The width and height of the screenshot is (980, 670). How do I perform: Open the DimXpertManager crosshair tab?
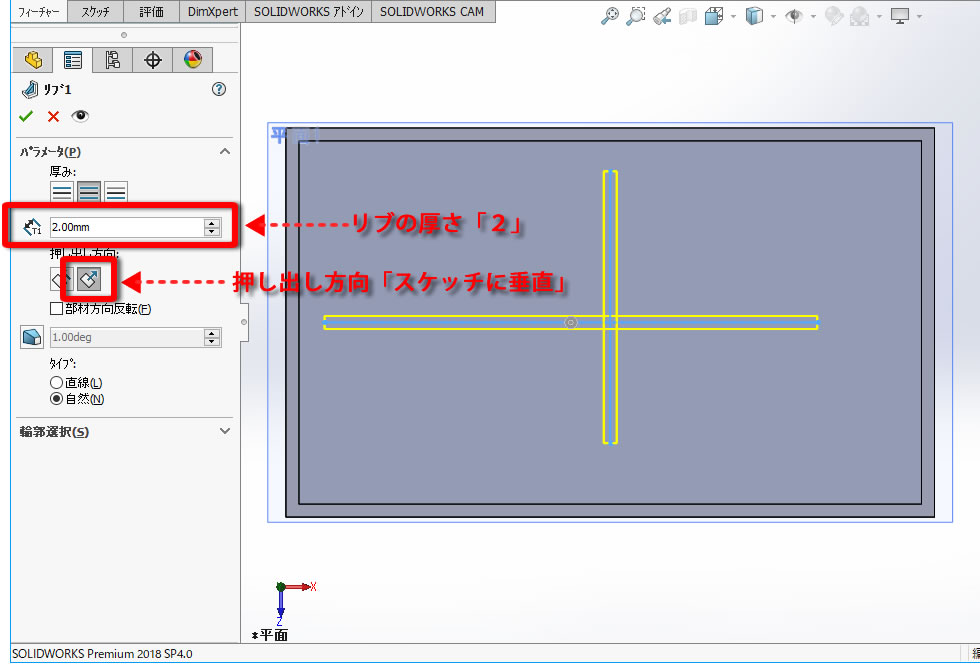pyautogui.click(x=152, y=60)
